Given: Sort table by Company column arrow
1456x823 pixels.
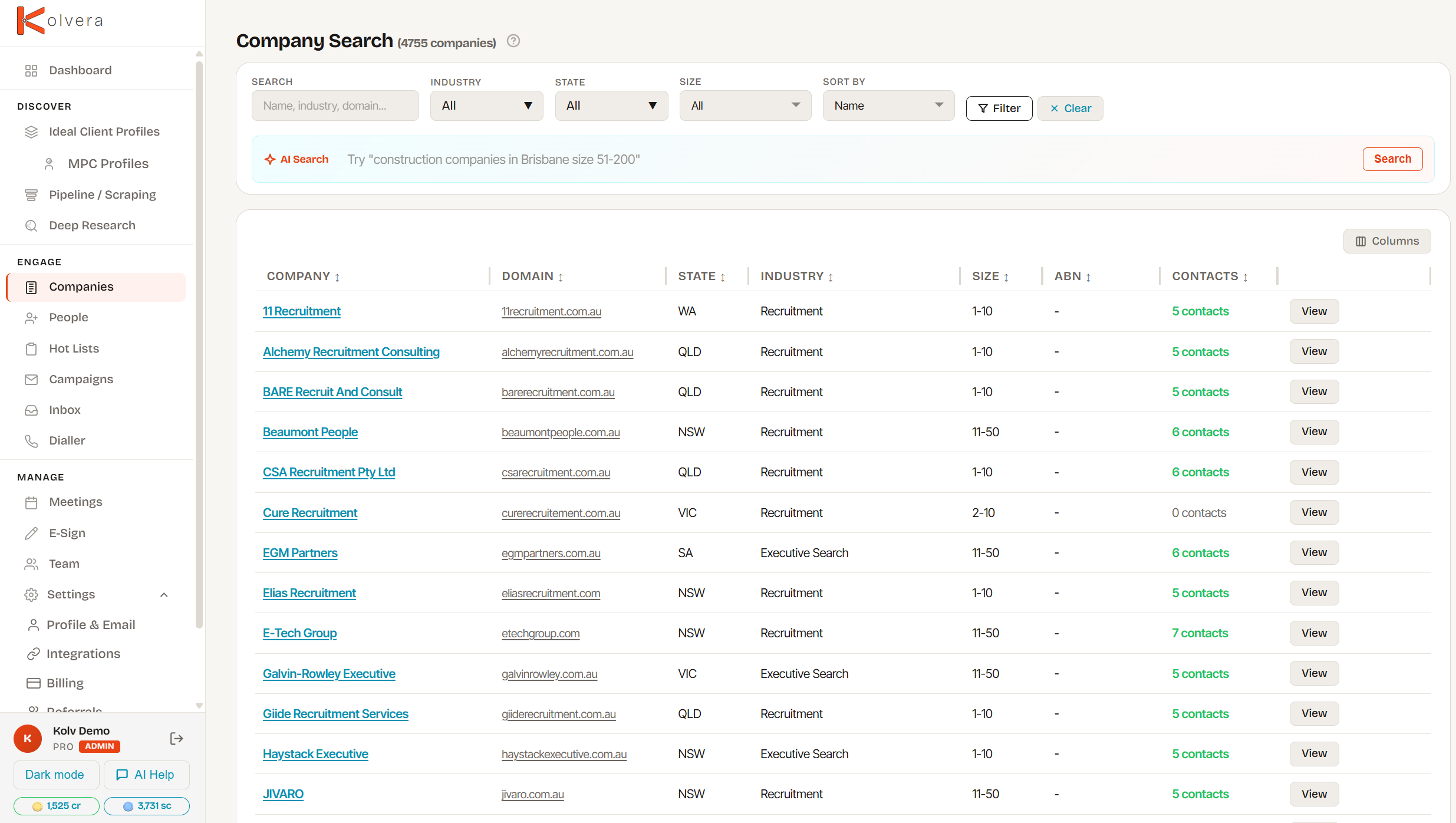Looking at the screenshot, I should click(337, 277).
